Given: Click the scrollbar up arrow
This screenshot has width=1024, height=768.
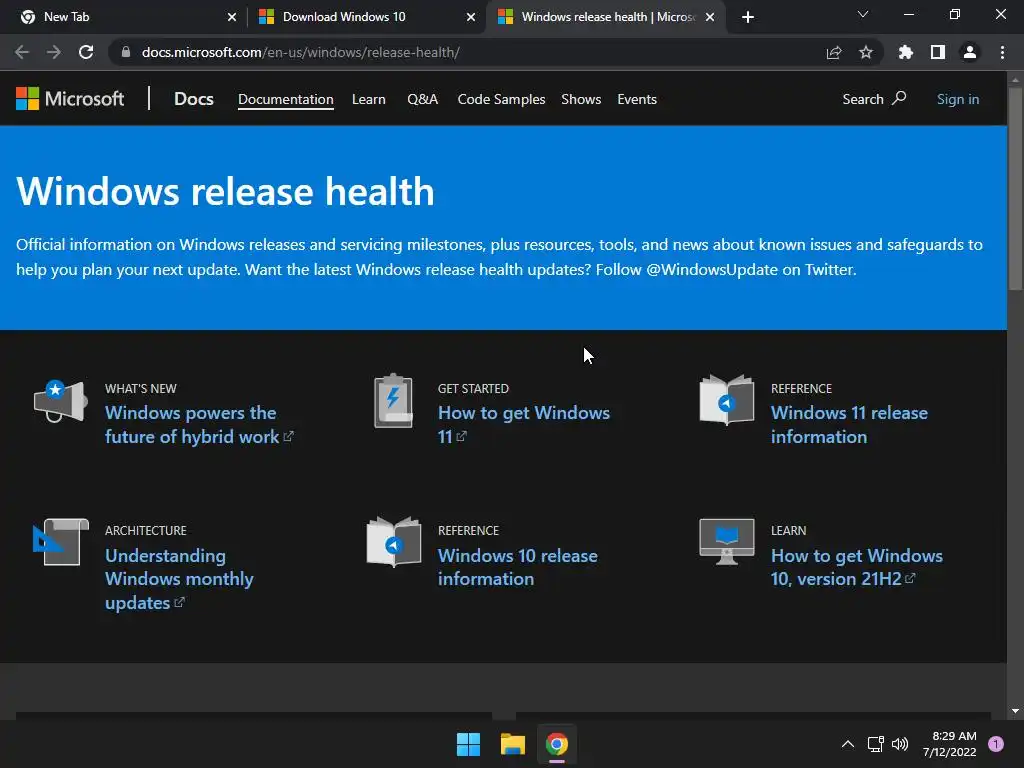Looking at the screenshot, I should [x=1015, y=80].
